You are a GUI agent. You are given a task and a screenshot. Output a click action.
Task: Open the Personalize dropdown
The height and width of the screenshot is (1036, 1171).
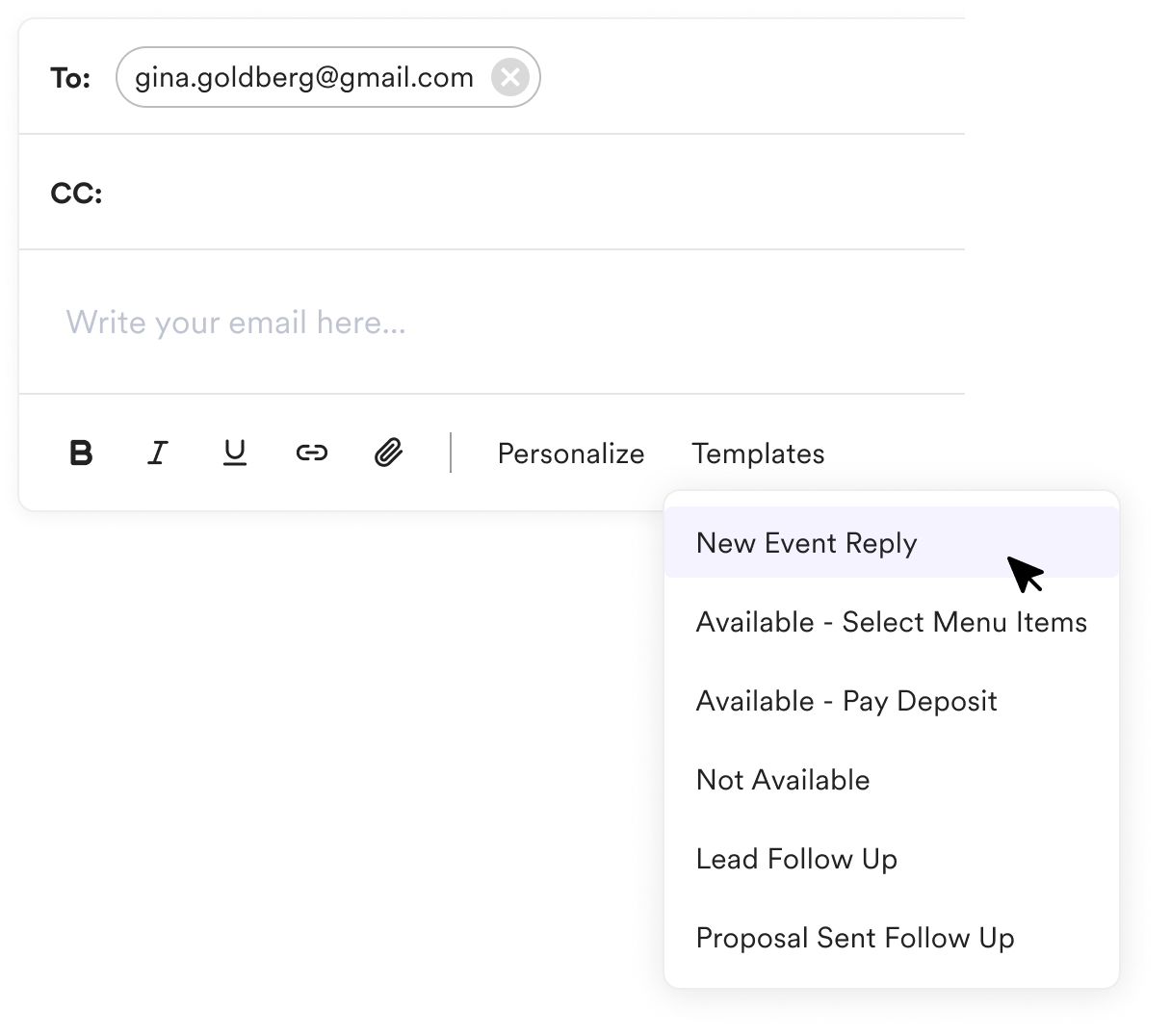pyautogui.click(x=571, y=453)
